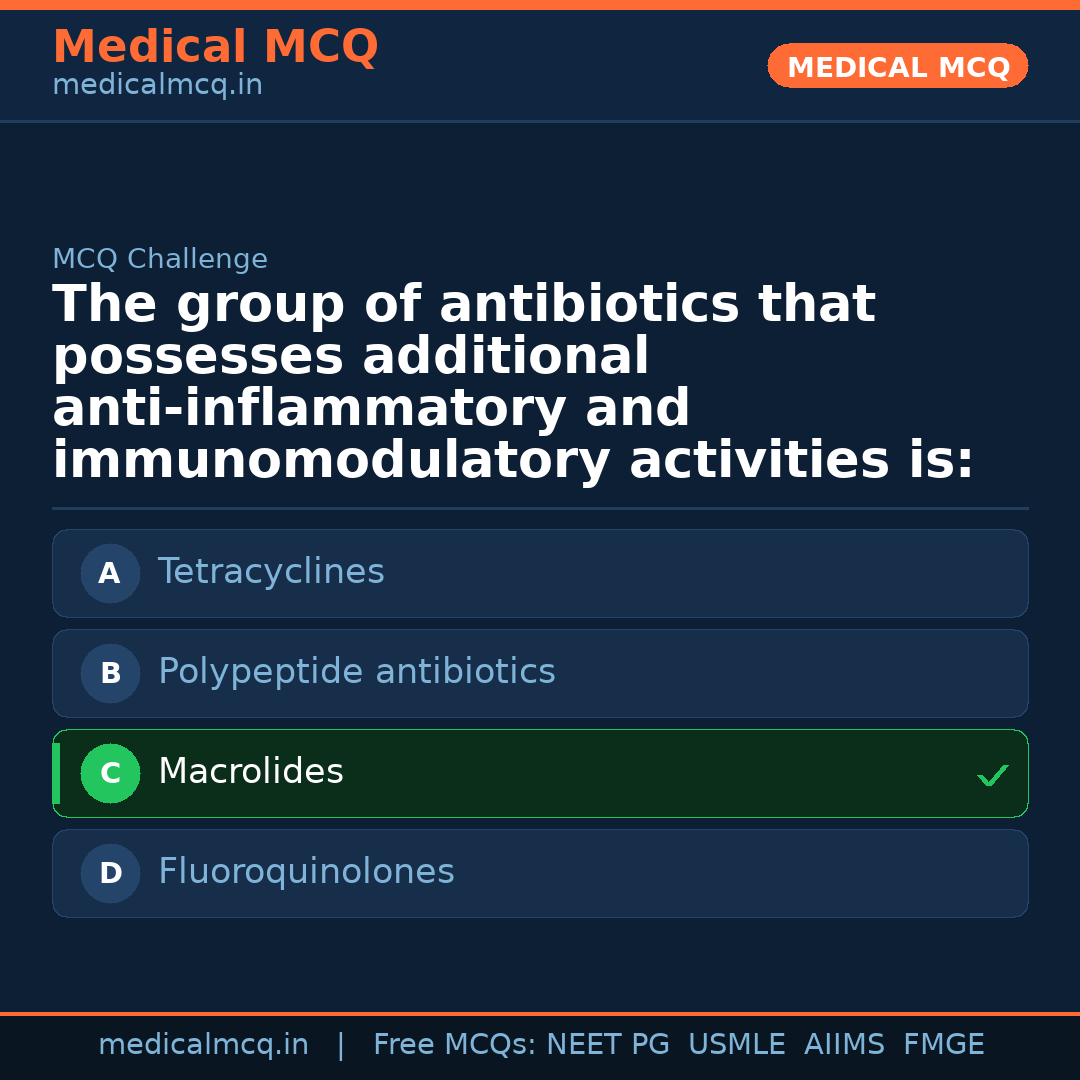Click the question text about antibiotics
Image resolution: width=1080 pixels, height=1080 pixels.
(512, 383)
